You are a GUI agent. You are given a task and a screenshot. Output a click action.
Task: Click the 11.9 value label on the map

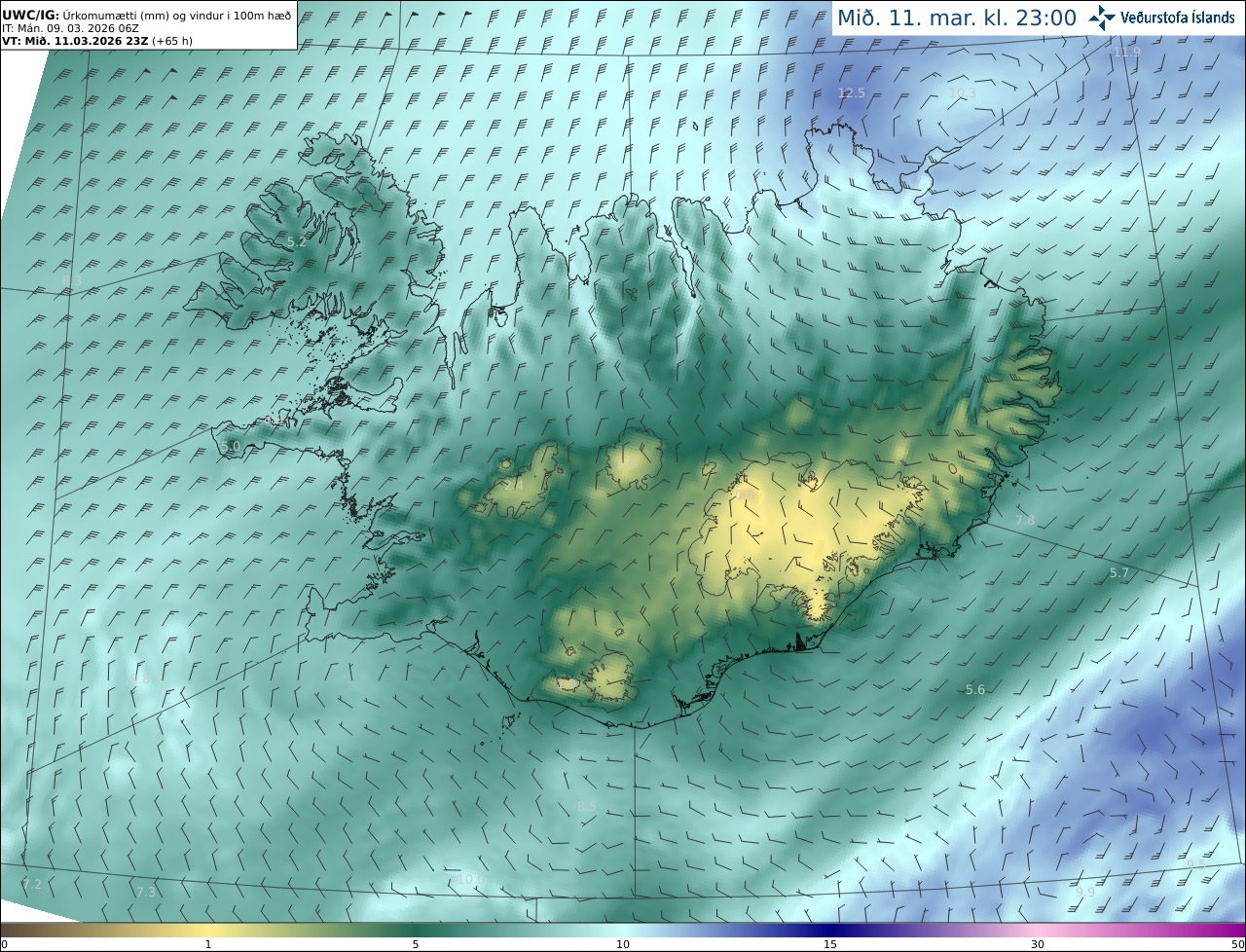[1127, 53]
